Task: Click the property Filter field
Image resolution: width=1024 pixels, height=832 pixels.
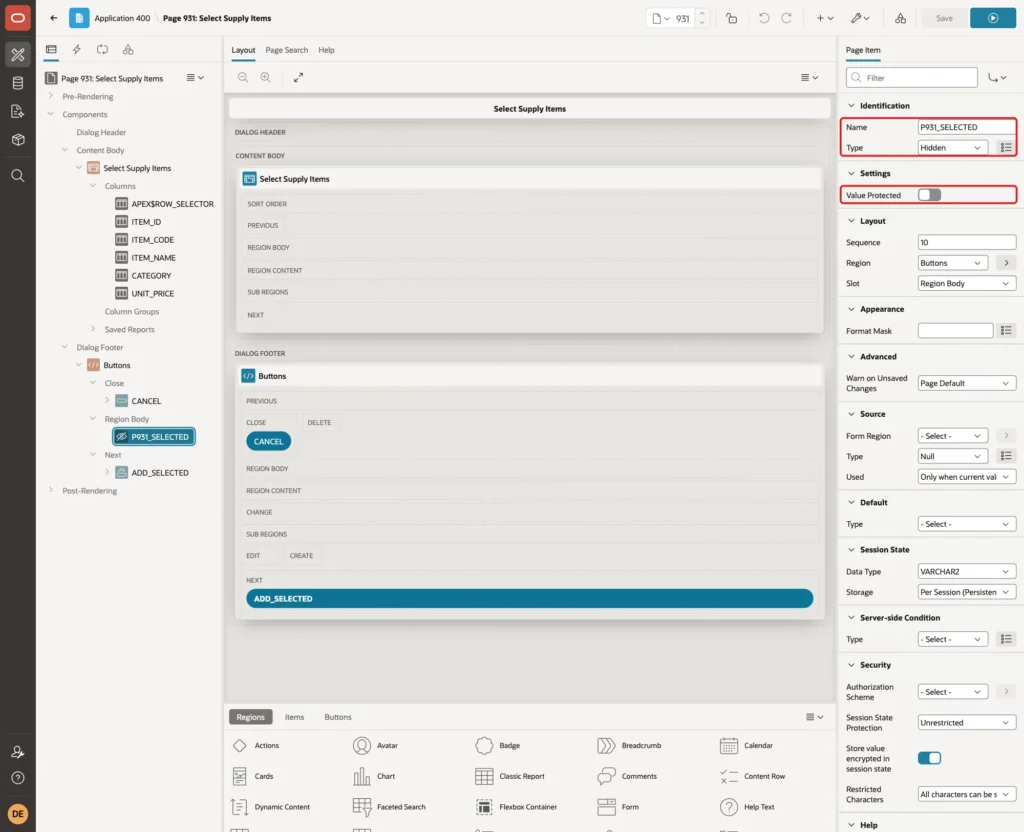Action: (912, 78)
